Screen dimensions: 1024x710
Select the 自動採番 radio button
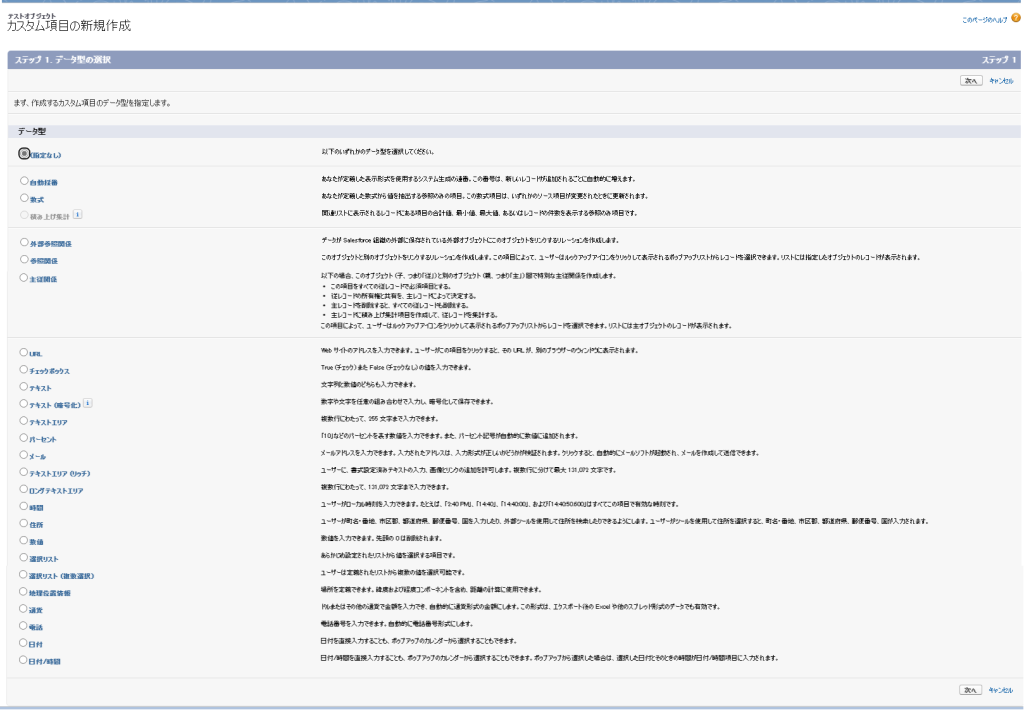[24, 182]
